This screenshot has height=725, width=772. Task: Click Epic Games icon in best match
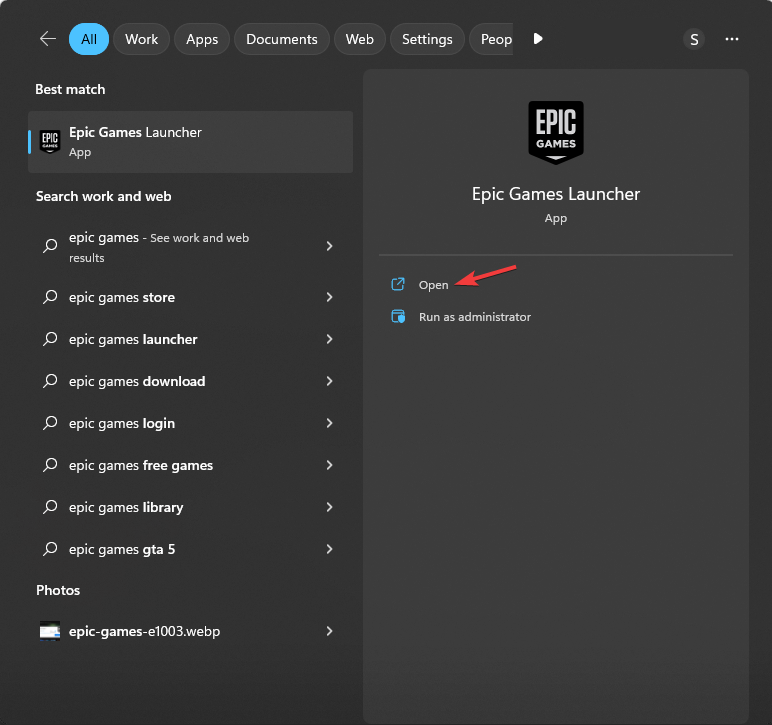[50, 142]
